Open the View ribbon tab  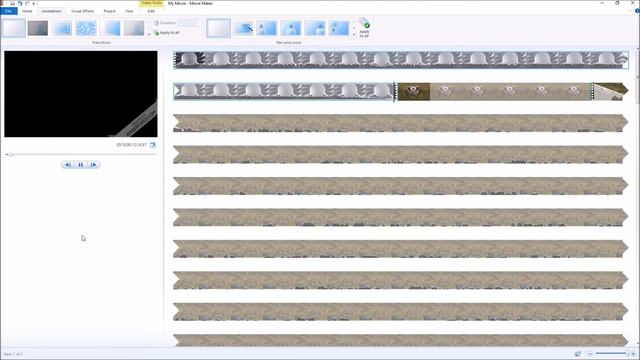129,11
